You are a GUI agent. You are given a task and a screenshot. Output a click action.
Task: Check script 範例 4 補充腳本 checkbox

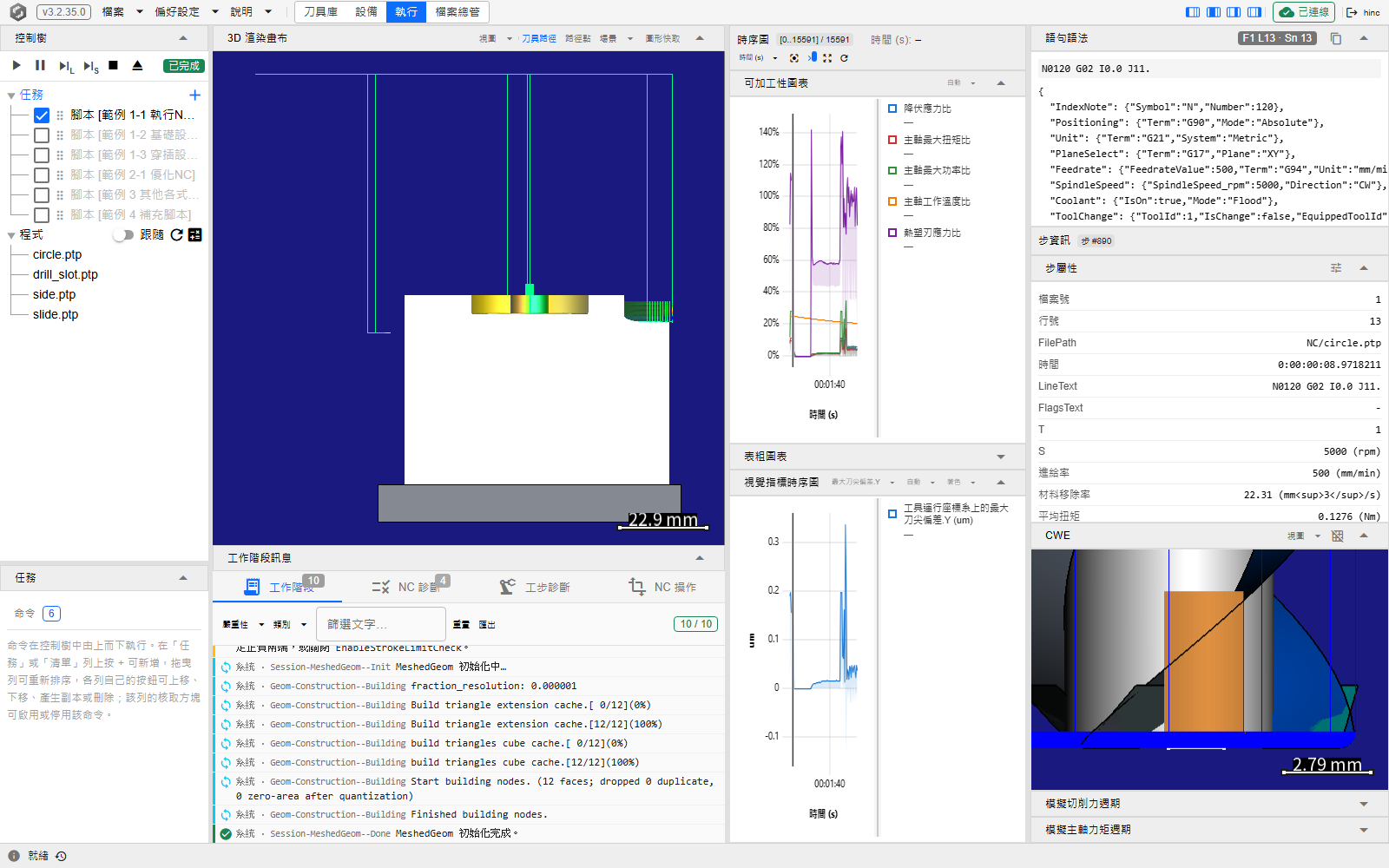42,214
